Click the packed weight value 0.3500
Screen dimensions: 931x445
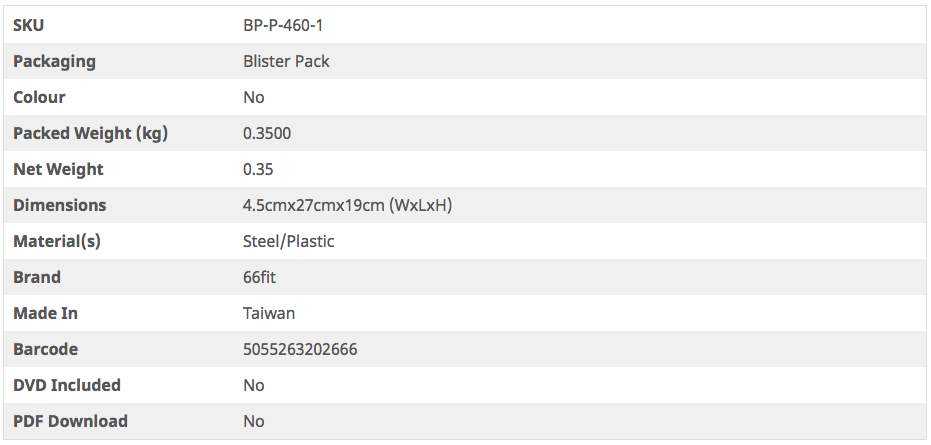pos(267,133)
